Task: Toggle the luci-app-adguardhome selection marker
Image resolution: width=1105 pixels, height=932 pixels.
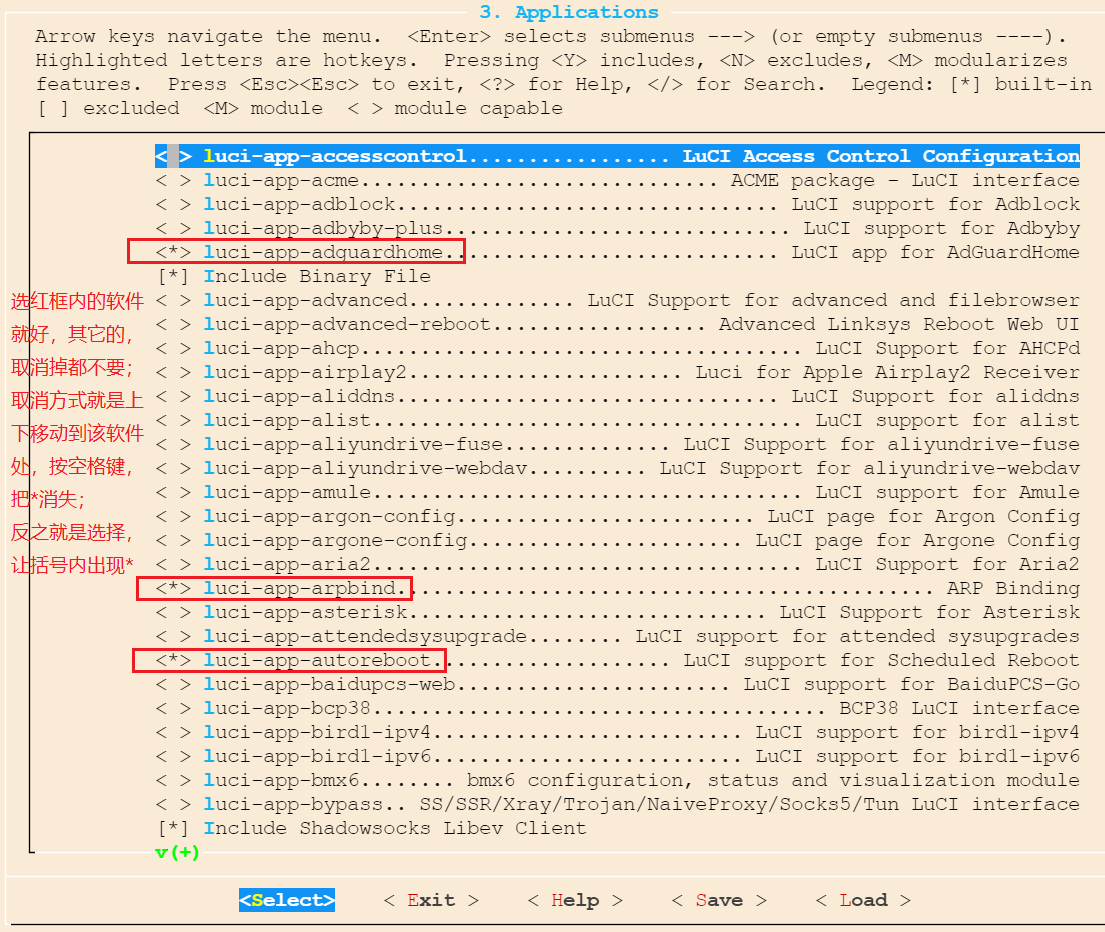Action: pos(173,252)
